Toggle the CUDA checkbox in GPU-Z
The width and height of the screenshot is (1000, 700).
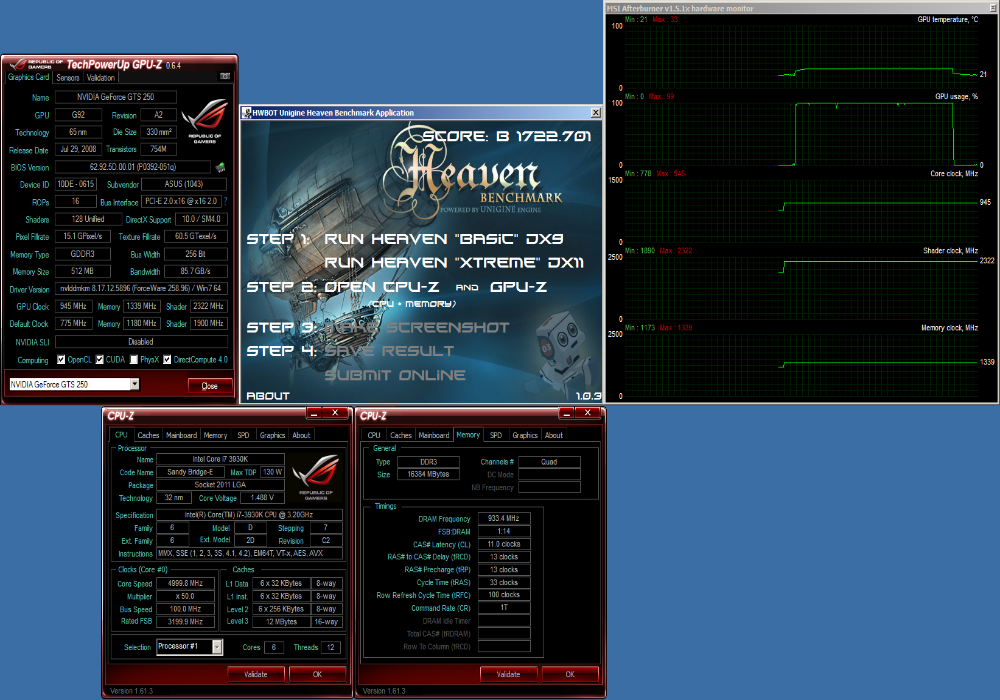[99, 360]
